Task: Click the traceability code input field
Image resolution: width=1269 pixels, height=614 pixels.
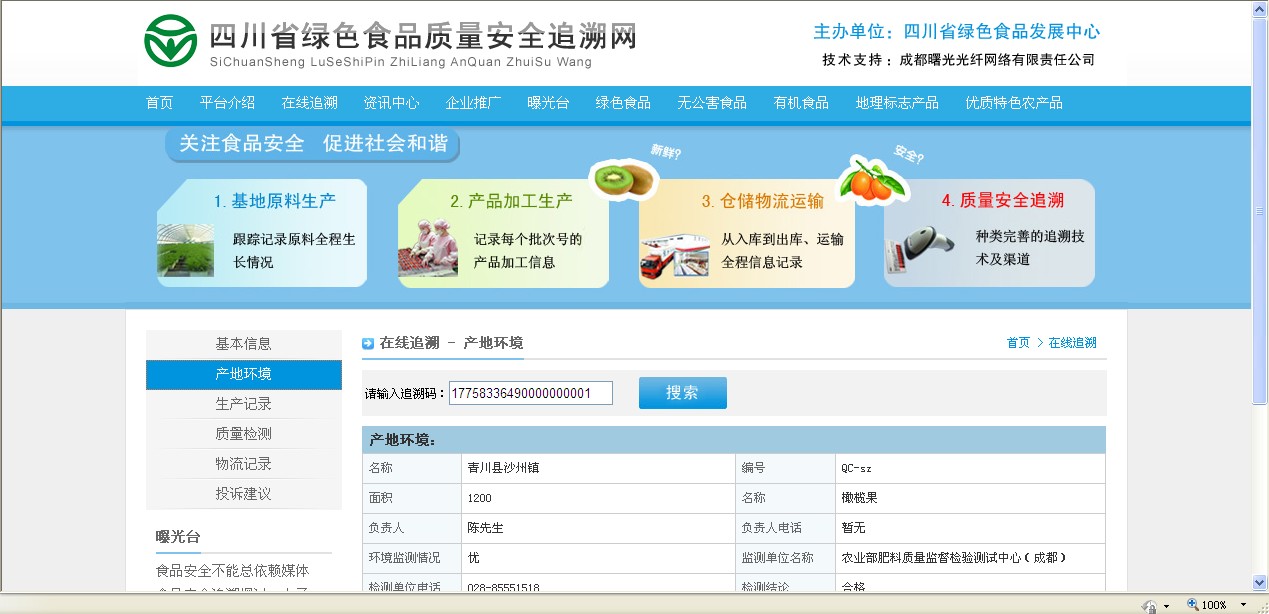Action: (x=530, y=393)
